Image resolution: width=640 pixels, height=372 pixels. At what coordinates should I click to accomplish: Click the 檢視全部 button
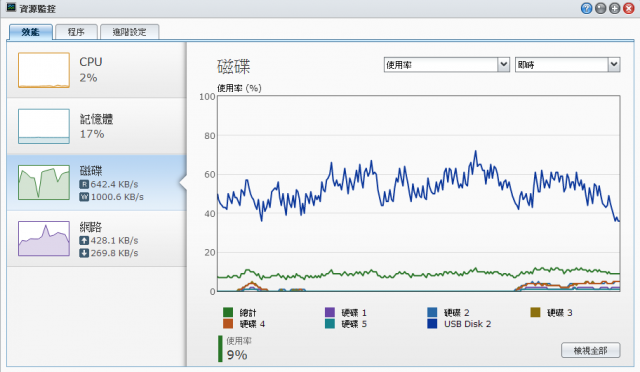(x=591, y=350)
